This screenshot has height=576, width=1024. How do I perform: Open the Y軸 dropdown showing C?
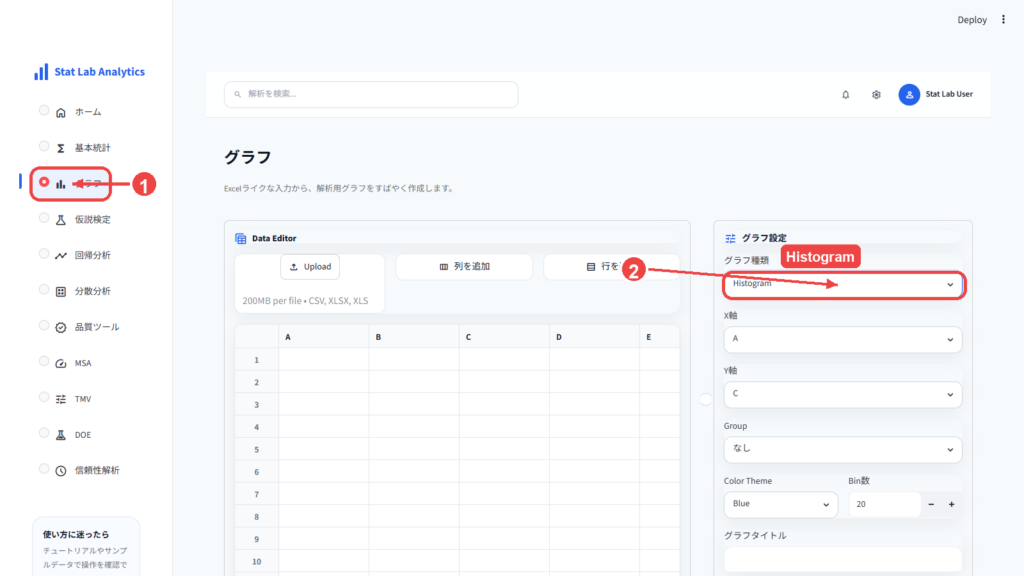point(842,394)
